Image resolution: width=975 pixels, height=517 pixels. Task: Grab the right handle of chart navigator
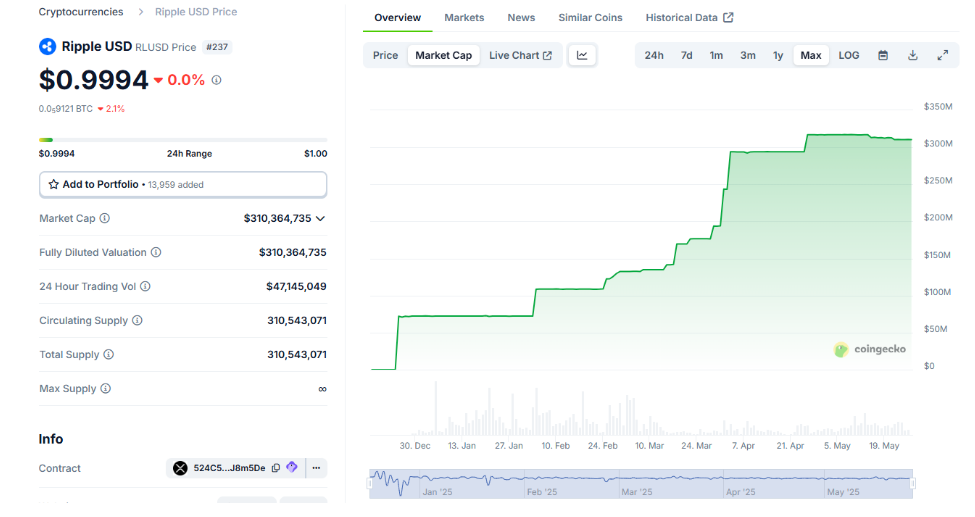click(913, 483)
